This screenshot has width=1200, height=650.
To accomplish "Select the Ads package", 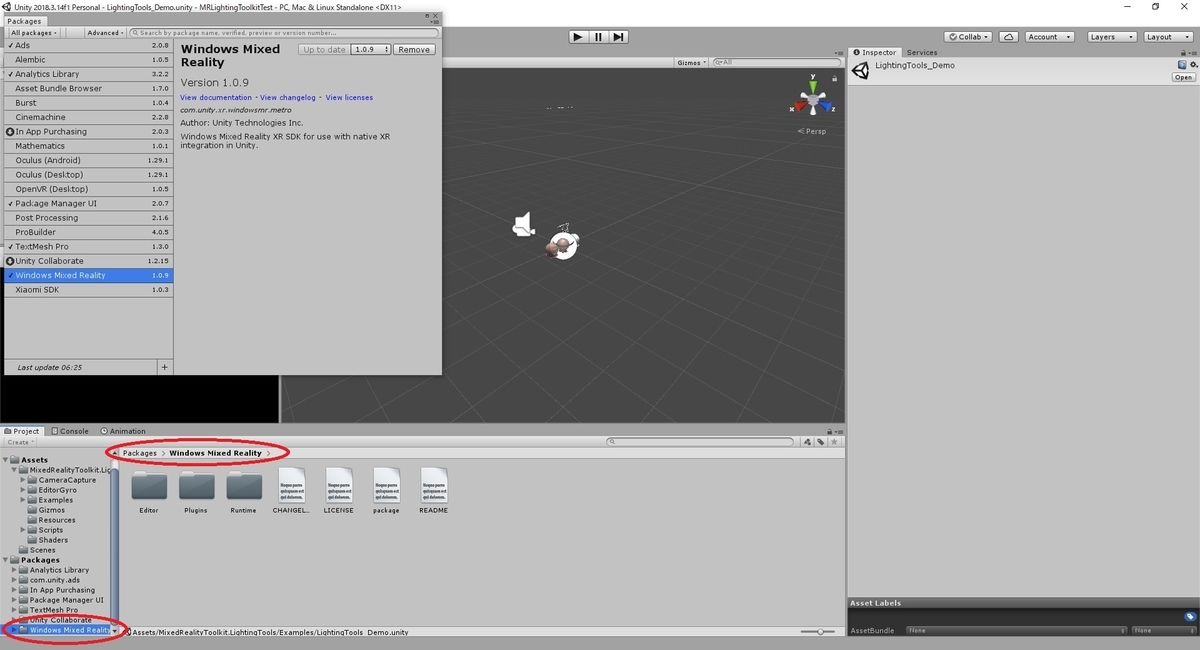I will coord(87,45).
